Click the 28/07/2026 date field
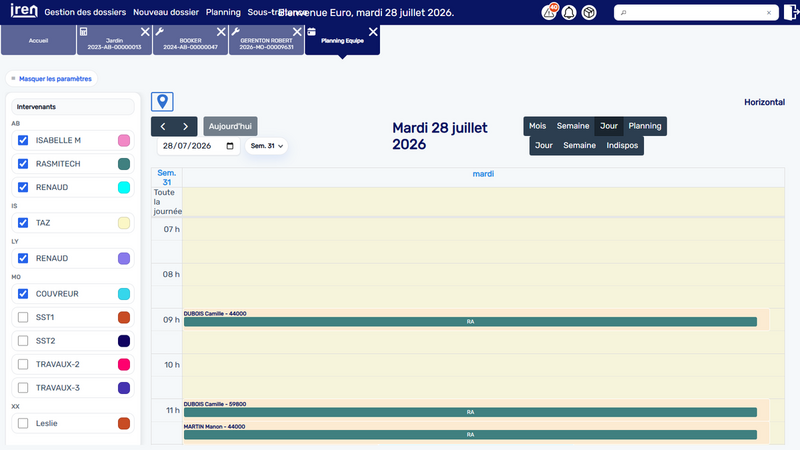This screenshot has width=800, height=450. [x=198, y=146]
